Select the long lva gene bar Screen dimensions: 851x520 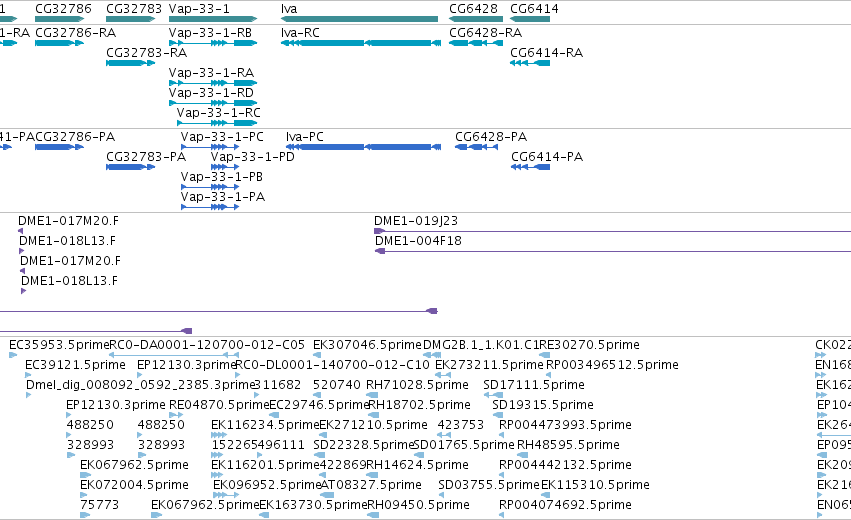click(x=359, y=19)
